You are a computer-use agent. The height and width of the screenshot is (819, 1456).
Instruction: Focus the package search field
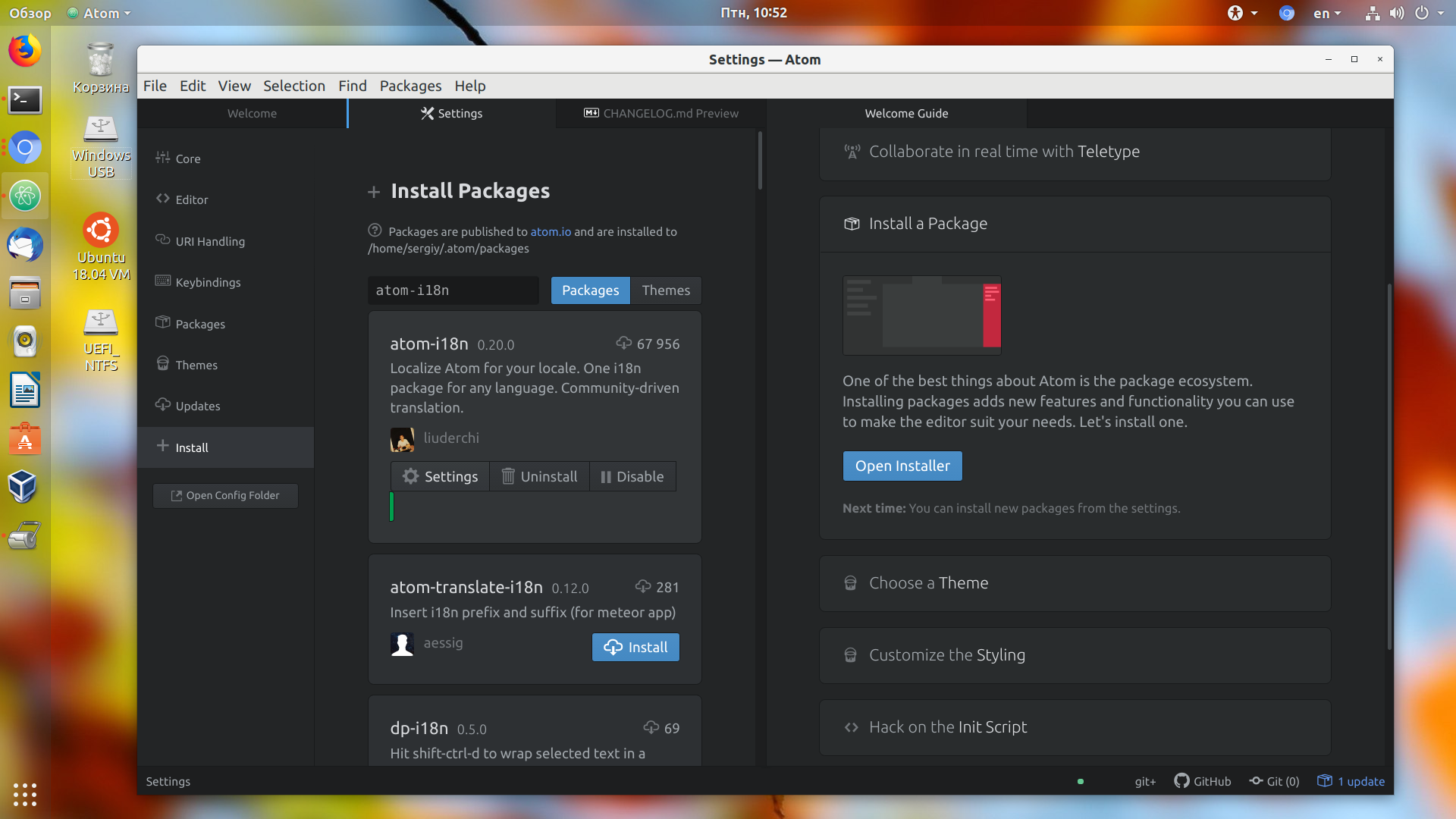point(453,290)
